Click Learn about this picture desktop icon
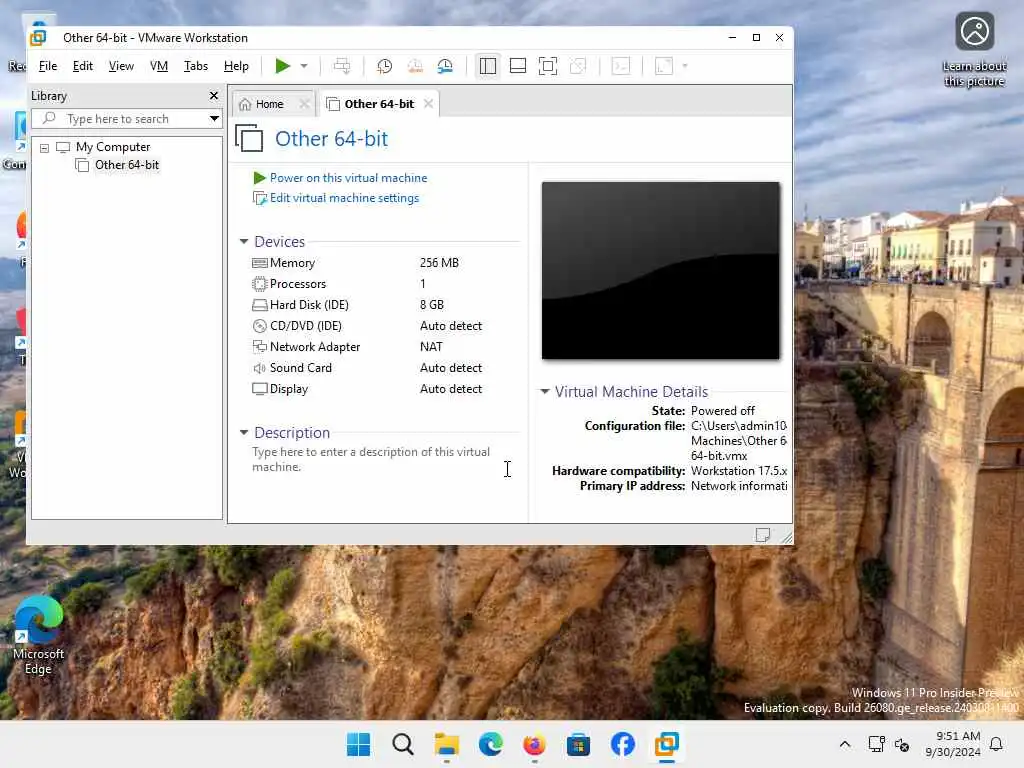Image resolution: width=1024 pixels, height=768 pixels. (x=974, y=49)
